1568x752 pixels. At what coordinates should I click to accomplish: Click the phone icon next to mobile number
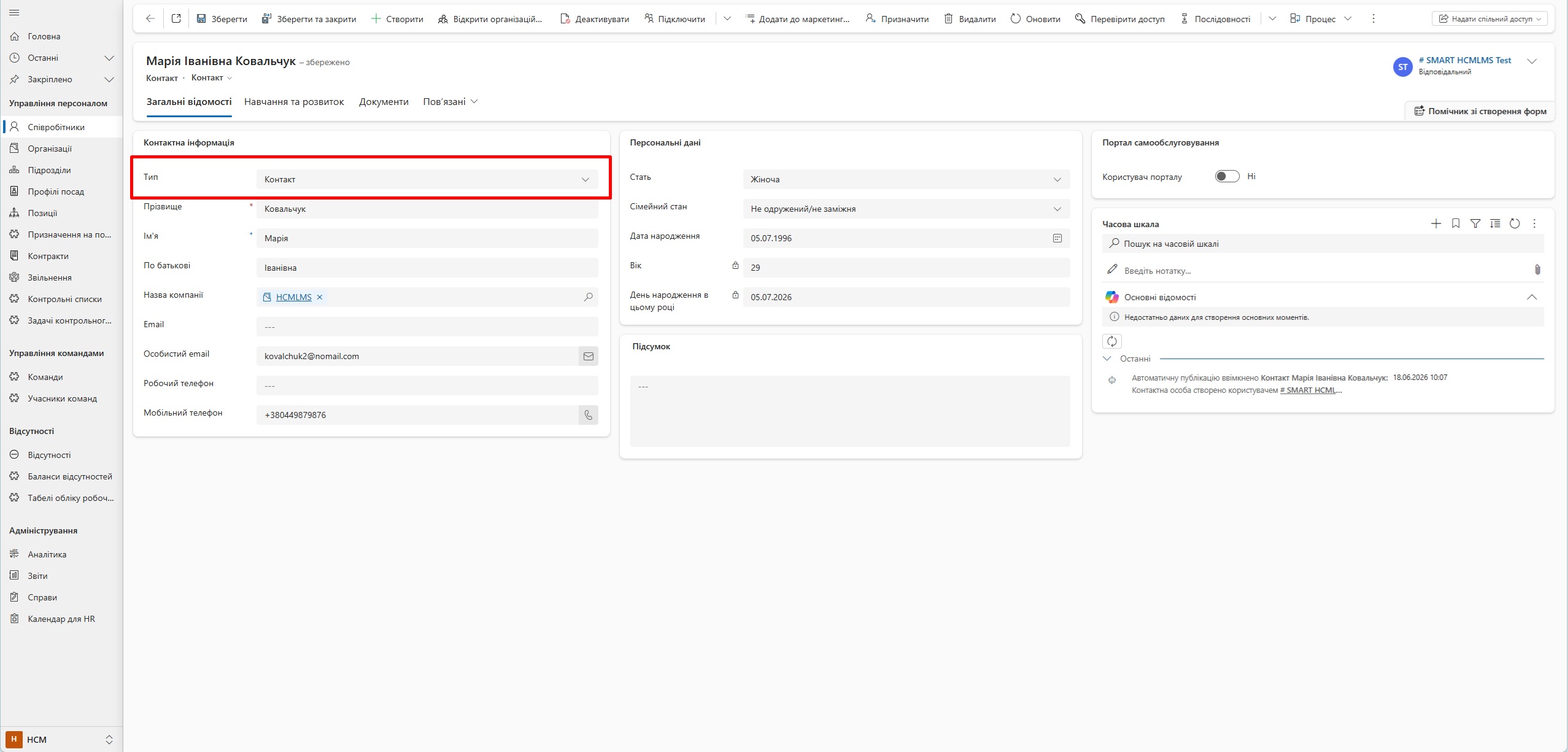(588, 415)
